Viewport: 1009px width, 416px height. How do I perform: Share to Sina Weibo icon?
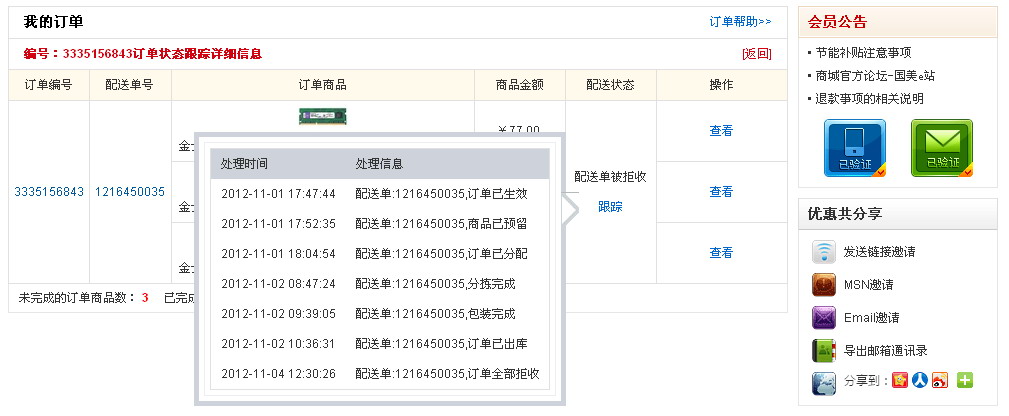pos(938,380)
